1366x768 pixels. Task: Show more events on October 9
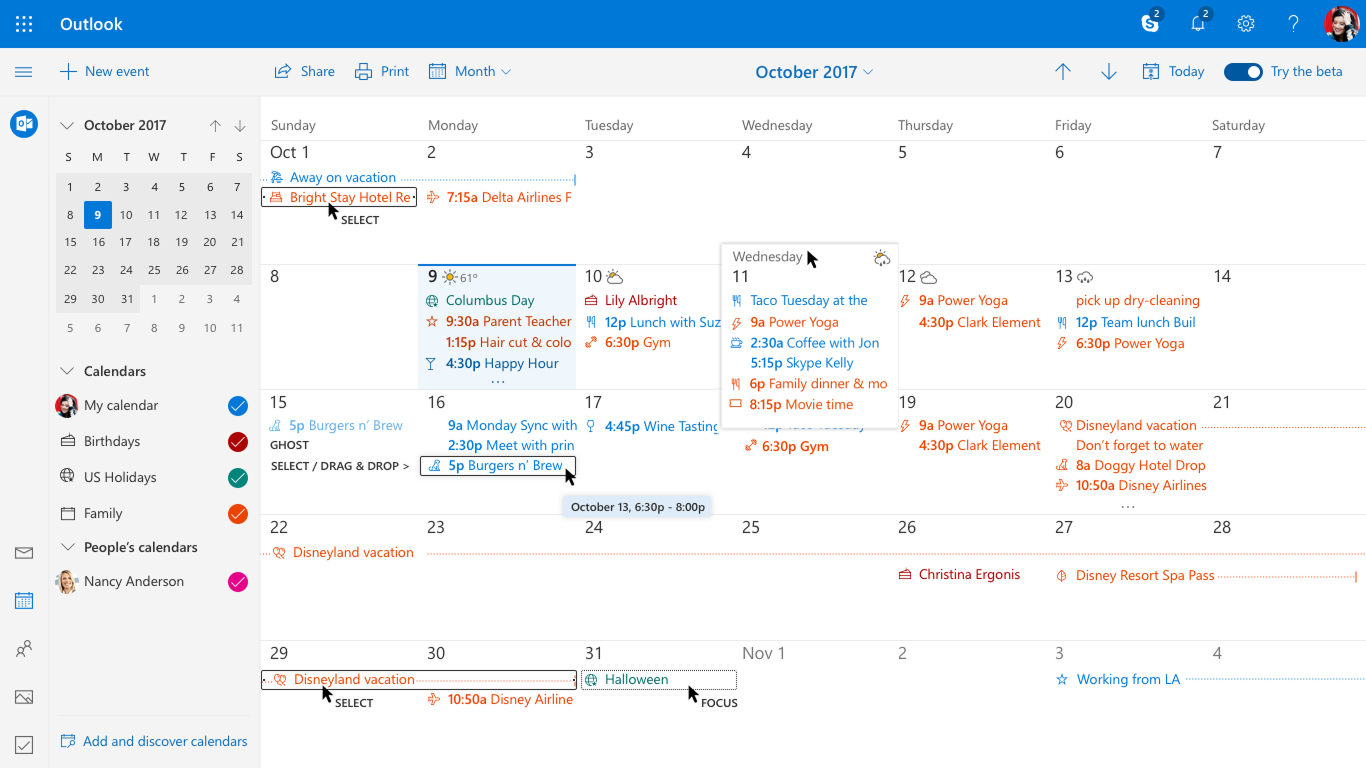tap(497, 382)
